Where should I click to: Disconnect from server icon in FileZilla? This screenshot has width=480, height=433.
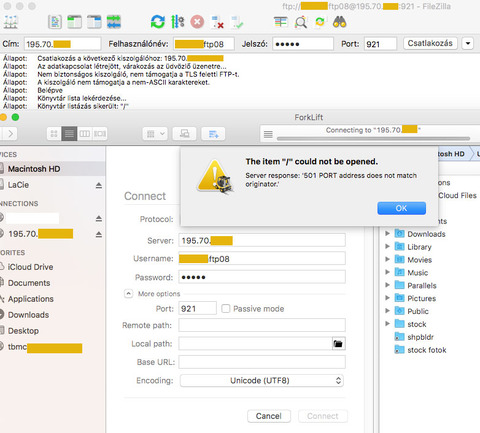pyautogui.click(x=217, y=22)
